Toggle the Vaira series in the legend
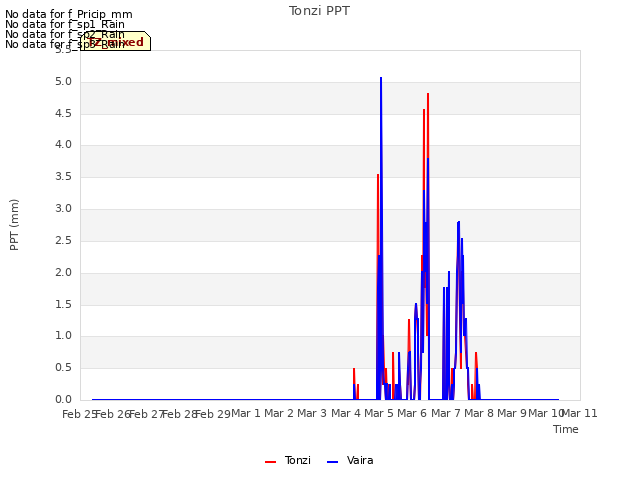 coord(350,460)
